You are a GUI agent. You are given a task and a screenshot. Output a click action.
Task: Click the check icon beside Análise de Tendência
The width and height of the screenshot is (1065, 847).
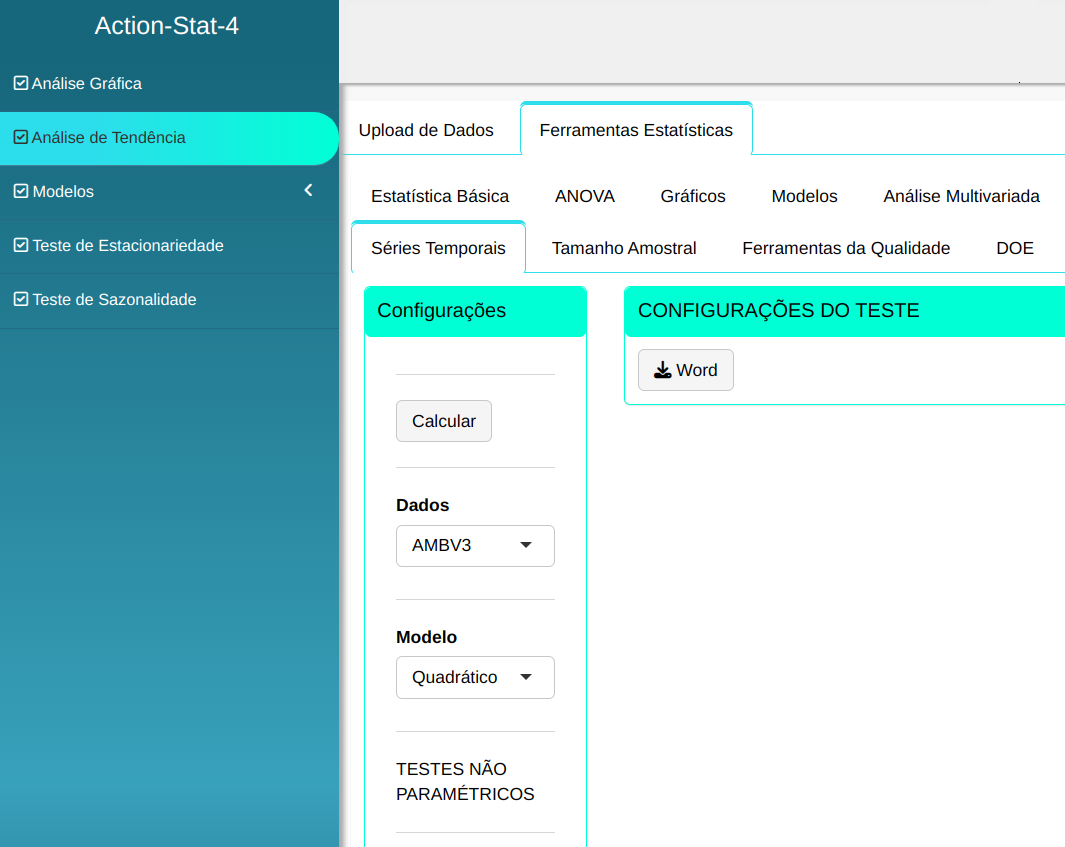tap(21, 137)
